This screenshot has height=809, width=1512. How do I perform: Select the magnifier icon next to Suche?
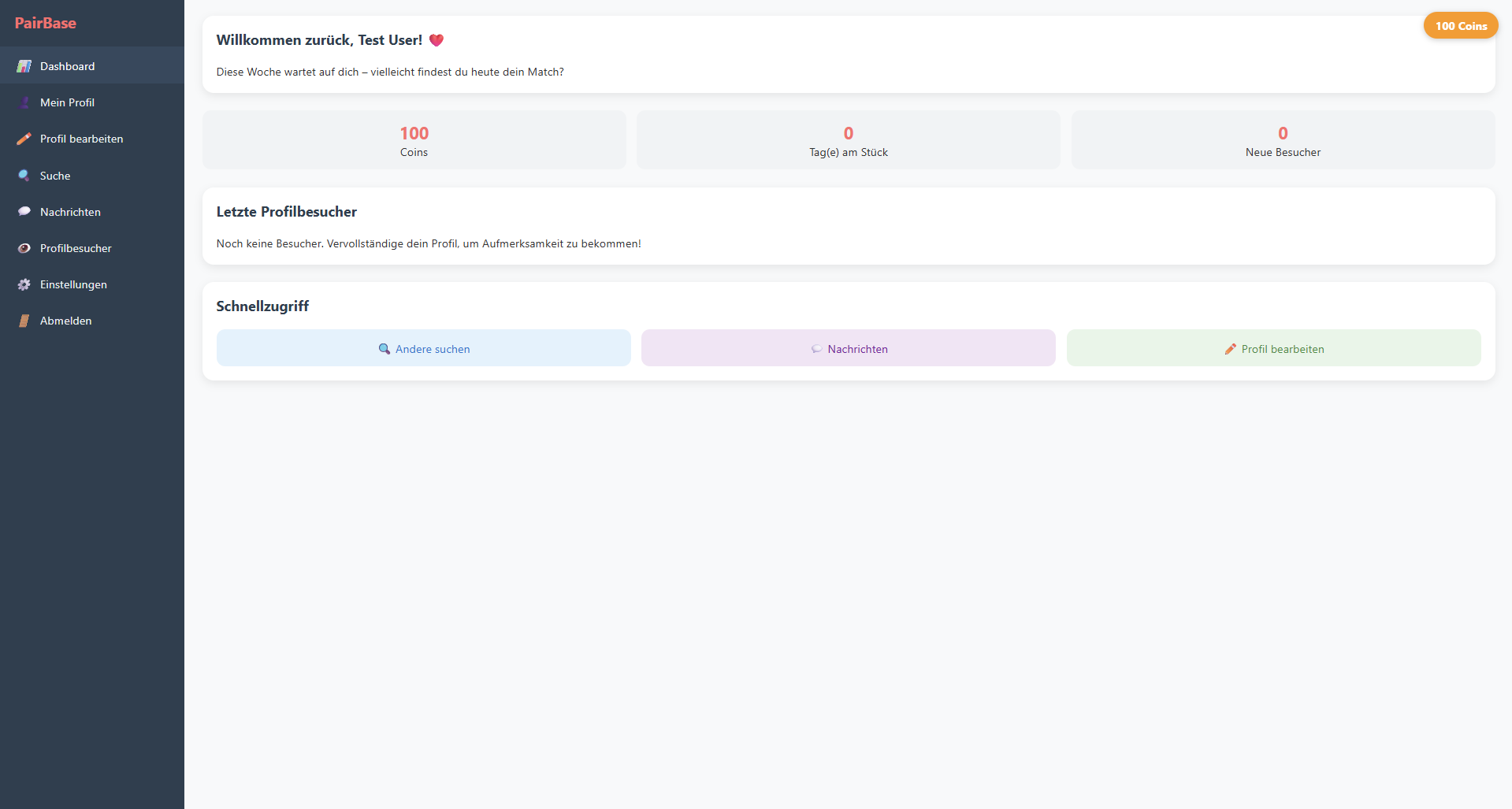point(24,175)
